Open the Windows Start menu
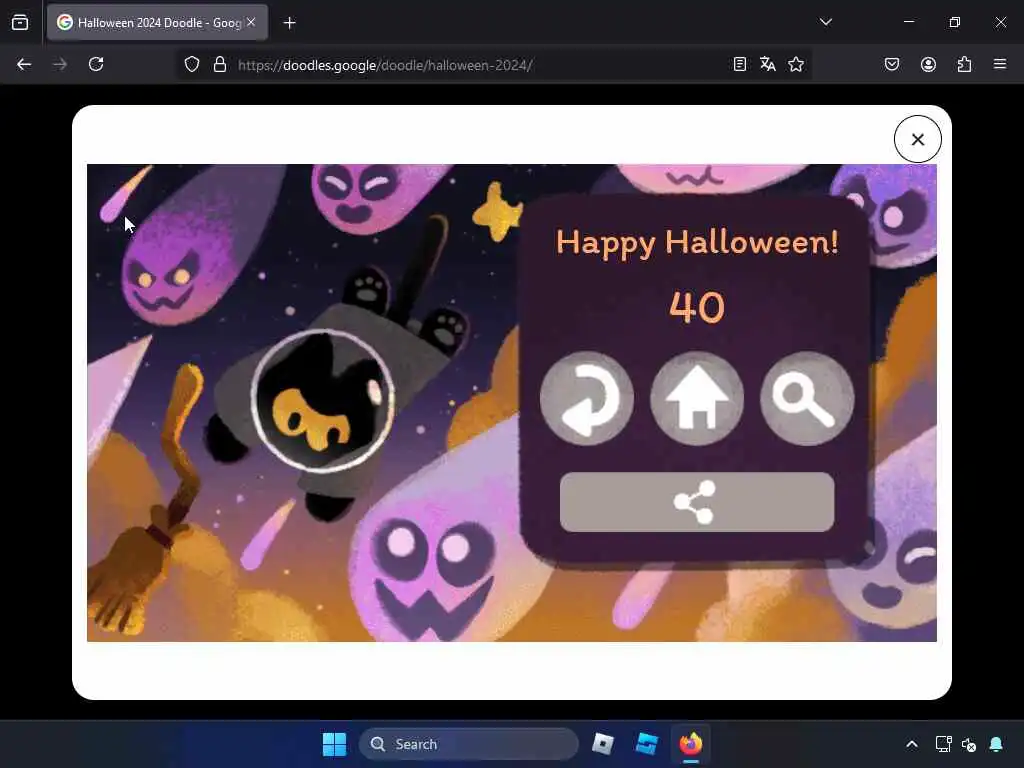Screen dimensions: 1024x768 click(334, 744)
